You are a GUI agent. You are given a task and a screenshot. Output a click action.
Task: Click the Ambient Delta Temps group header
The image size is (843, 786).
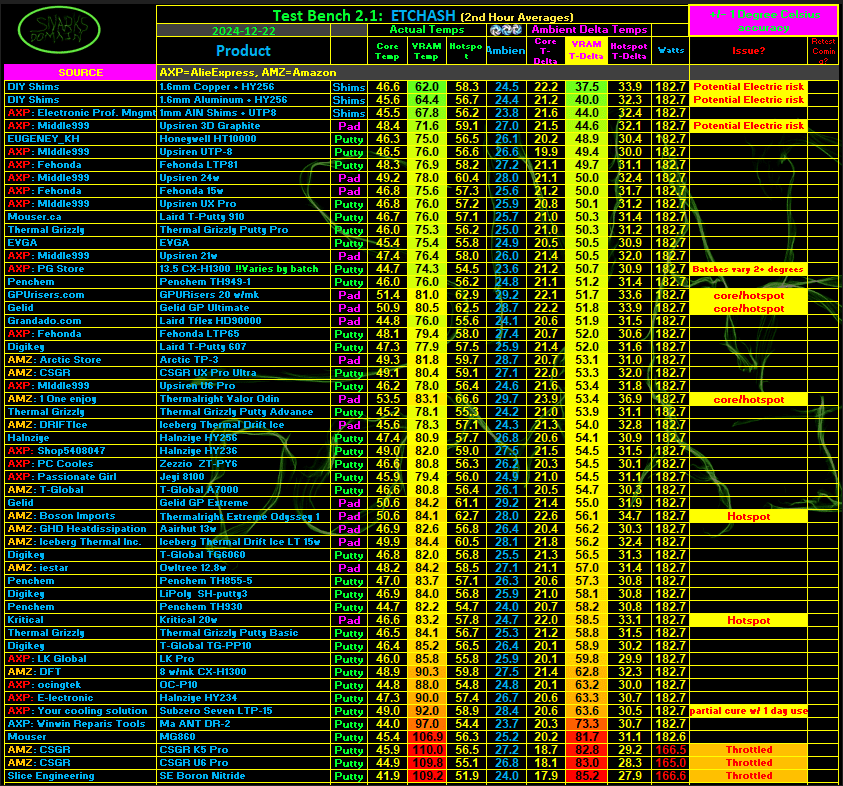pyautogui.click(x=589, y=30)
